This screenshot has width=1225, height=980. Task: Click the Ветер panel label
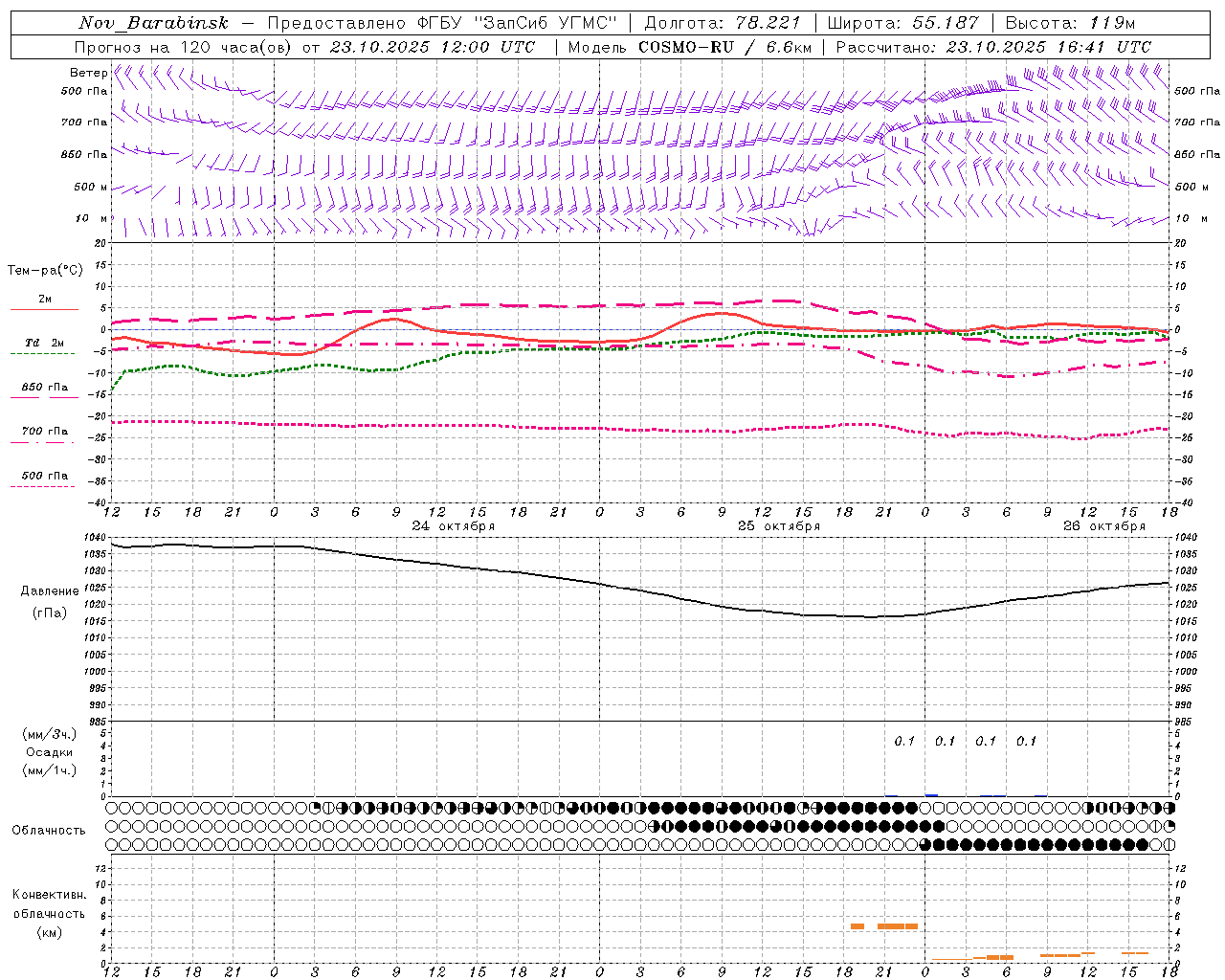click(88, 73)
